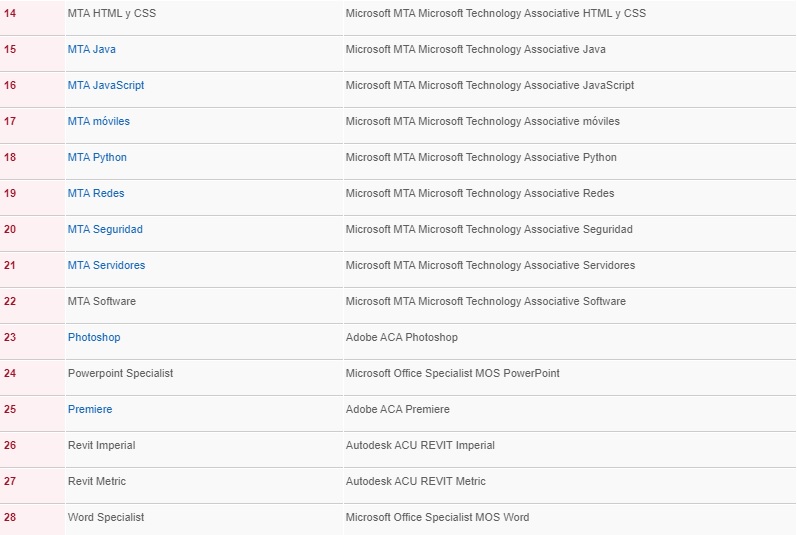Select row number 14 cell
The height and width of the screenshot is (535, 797).
pos(33,18)
